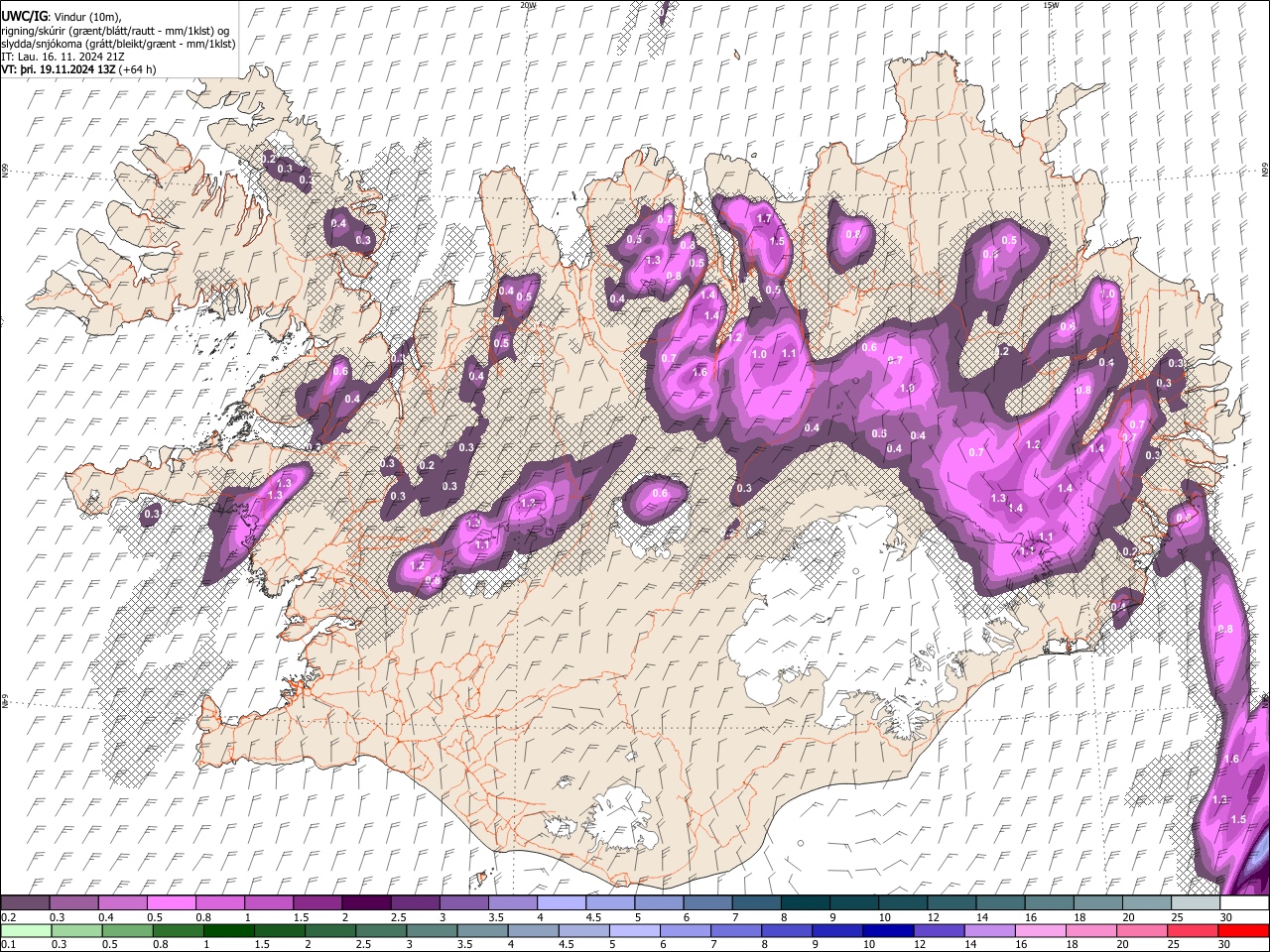Click the pale gray snow swatch labeled 25
The width and height of the screenshot is (1270, 952).
[1196, 902]
